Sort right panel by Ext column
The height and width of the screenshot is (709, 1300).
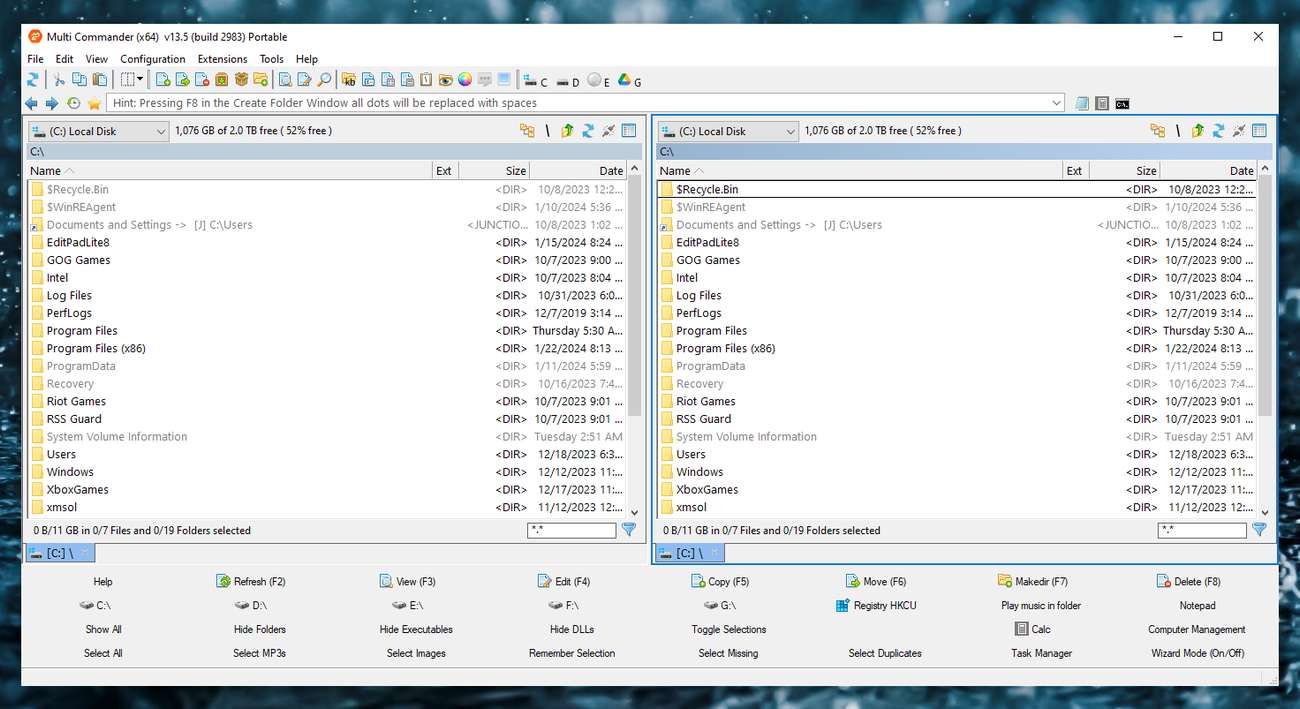coord(1074,171)
